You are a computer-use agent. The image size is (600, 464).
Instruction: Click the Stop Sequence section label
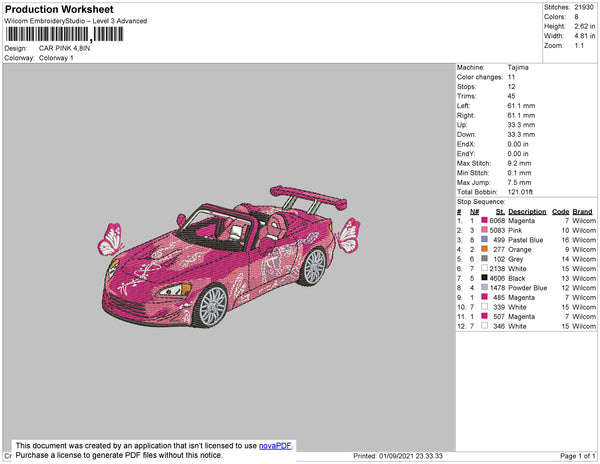[x=482, y=201]
